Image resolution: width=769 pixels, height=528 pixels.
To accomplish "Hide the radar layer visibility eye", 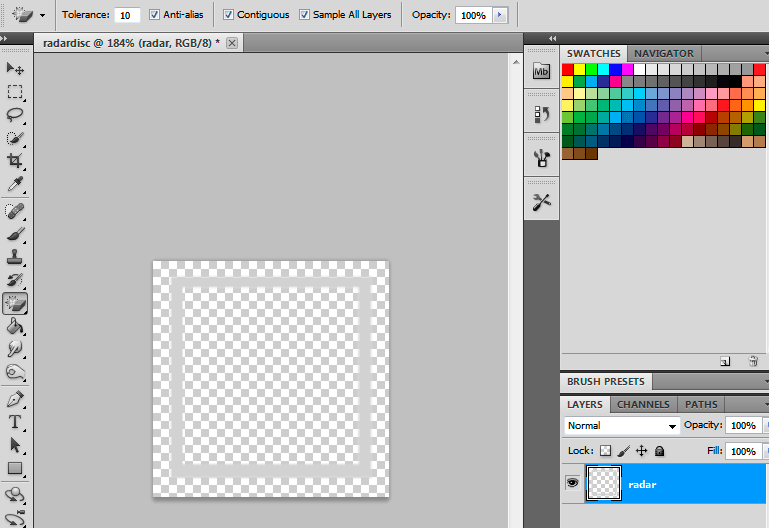I will (572, 483).
